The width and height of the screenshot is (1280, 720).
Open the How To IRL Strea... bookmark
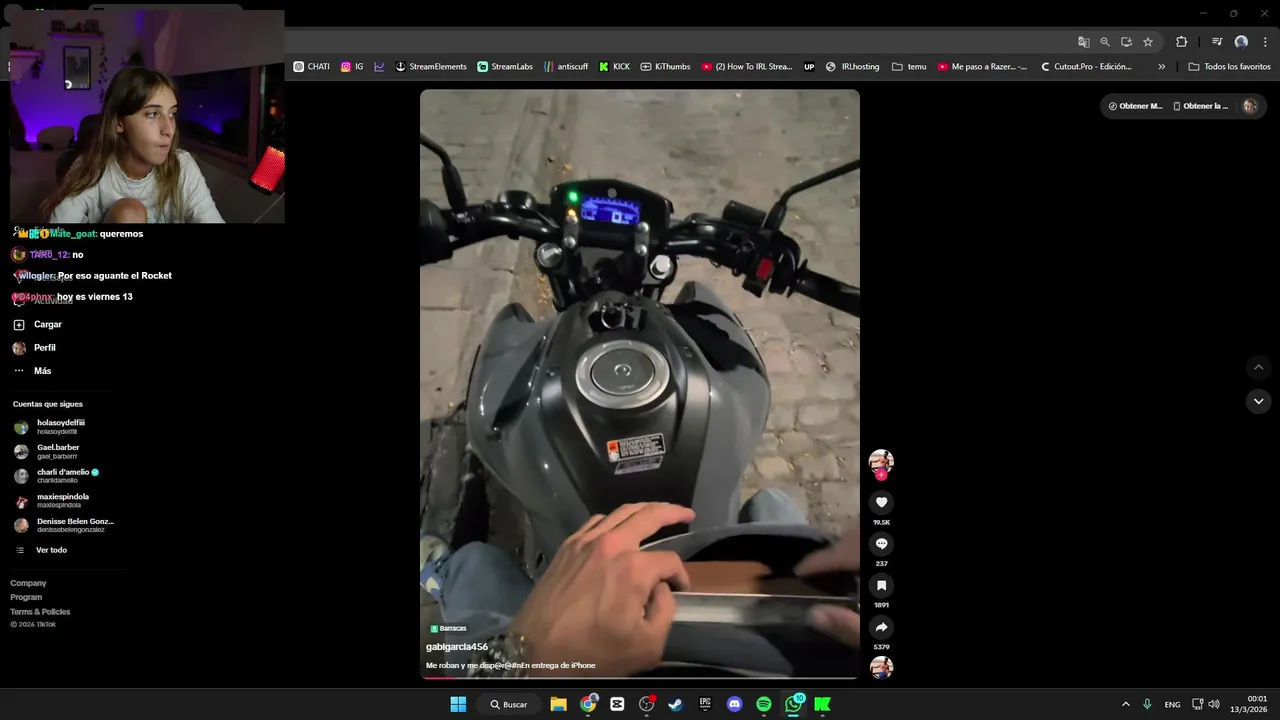coord(747,67)
